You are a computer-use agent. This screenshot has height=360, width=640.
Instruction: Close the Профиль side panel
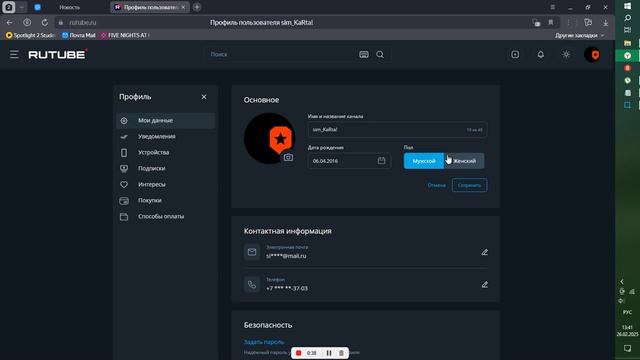click(x=204, y=97)
